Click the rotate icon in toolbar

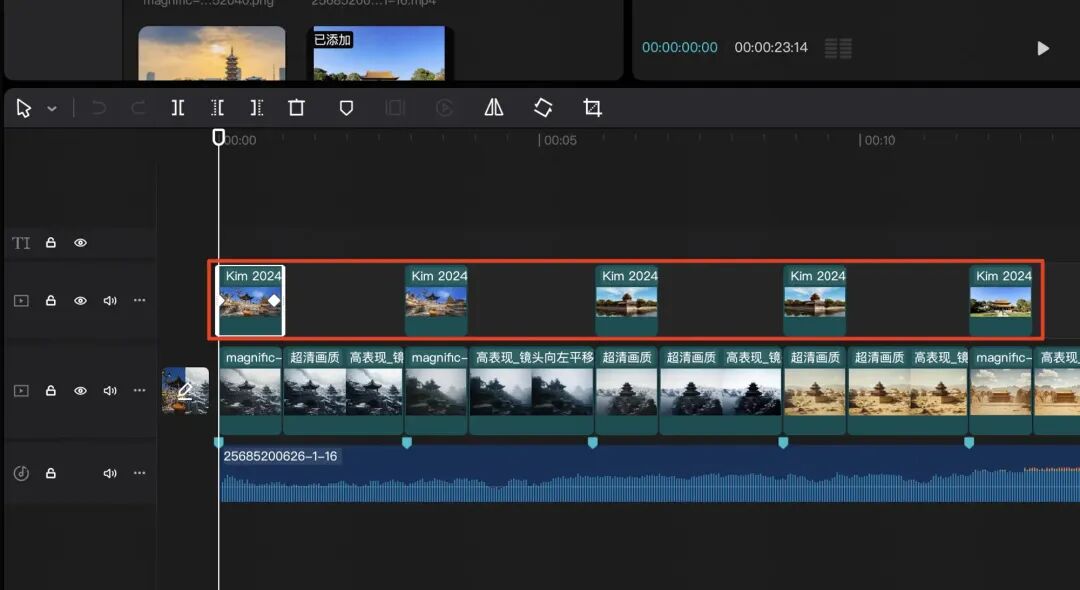pos(543,107)
